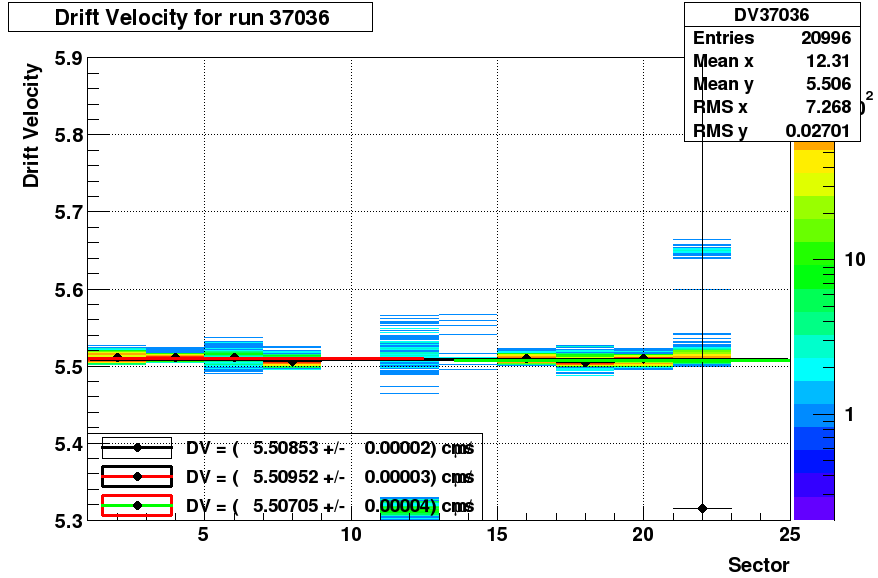Screen dimensions: 878x578
Task: Click the y-axis tick label "5.9"
Action: (68, 58)
